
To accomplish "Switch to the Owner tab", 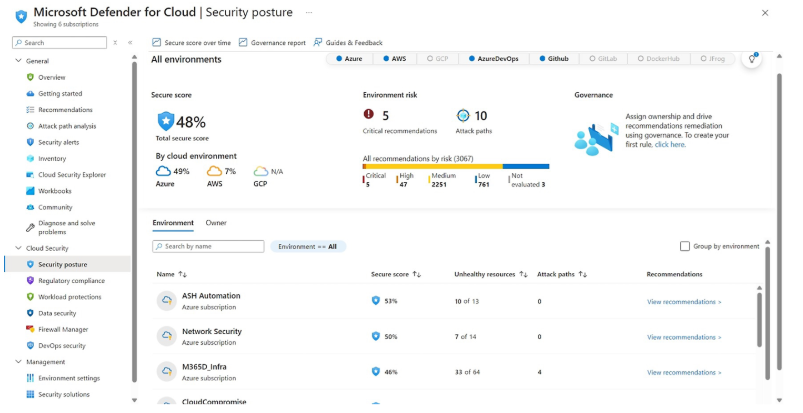I will pyautogui.click(x=216, y=223).
